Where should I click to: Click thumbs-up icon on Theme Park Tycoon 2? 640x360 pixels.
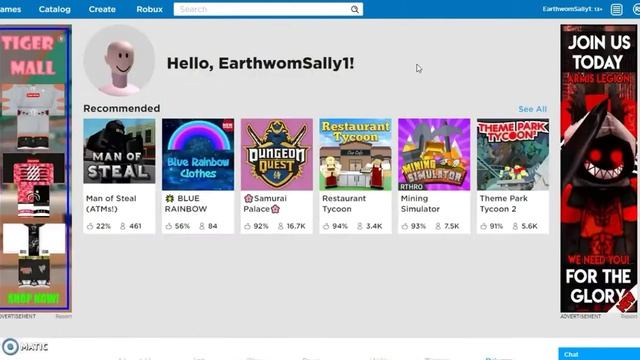click(484, 226)
